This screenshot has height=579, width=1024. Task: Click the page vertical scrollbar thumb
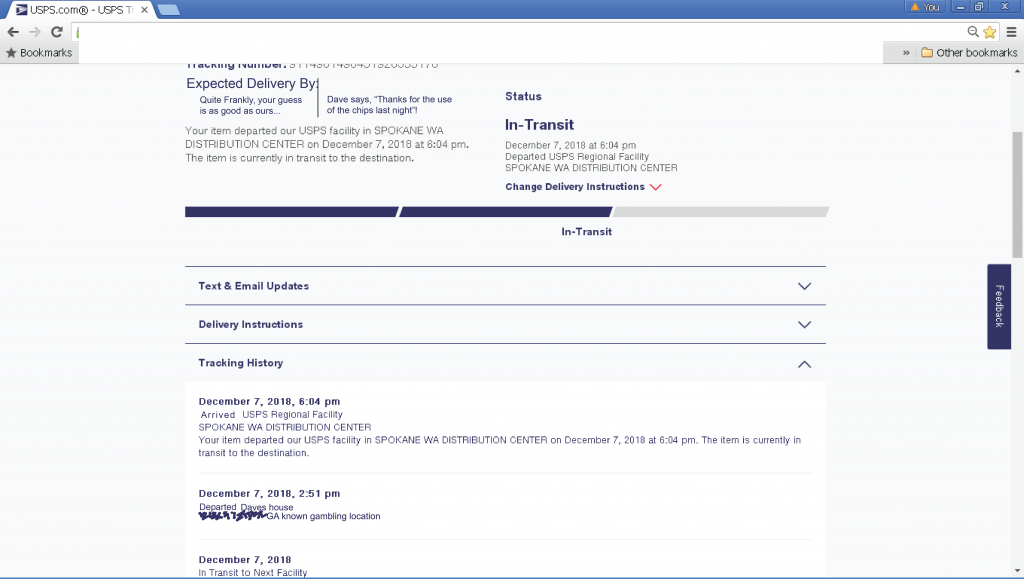(x=1017, y=195)
